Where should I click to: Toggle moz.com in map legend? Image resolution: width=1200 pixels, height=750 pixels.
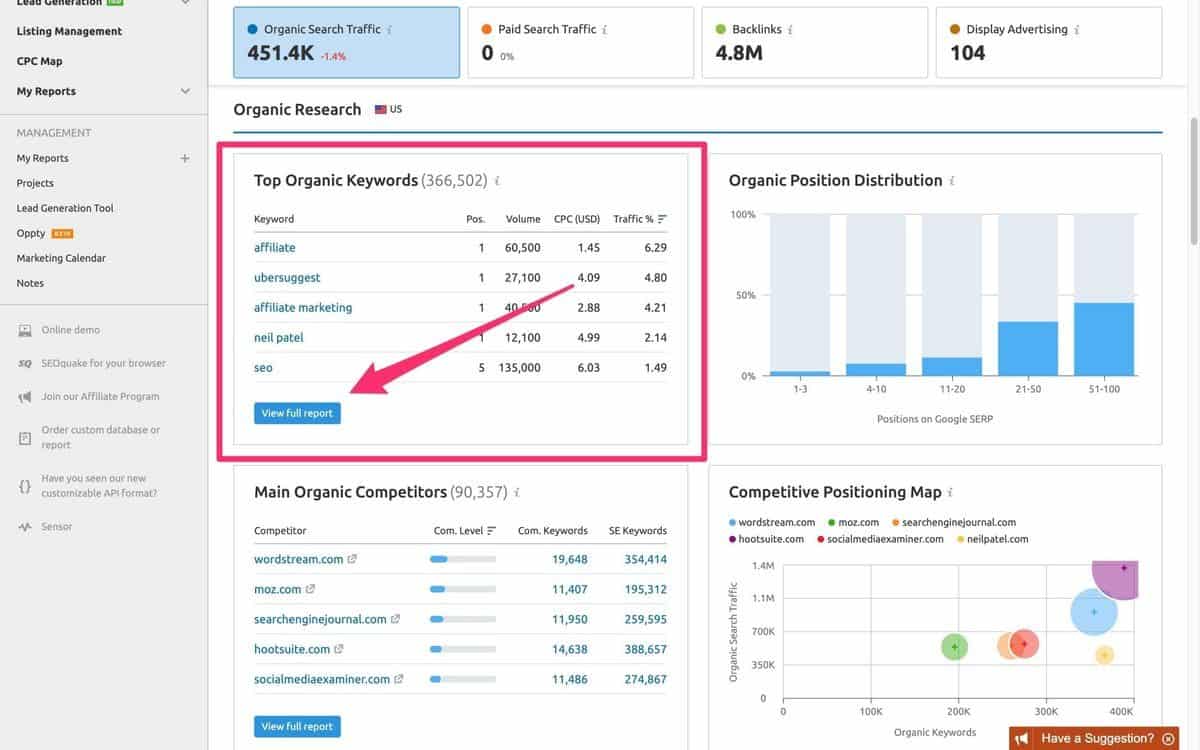(854, 522)
